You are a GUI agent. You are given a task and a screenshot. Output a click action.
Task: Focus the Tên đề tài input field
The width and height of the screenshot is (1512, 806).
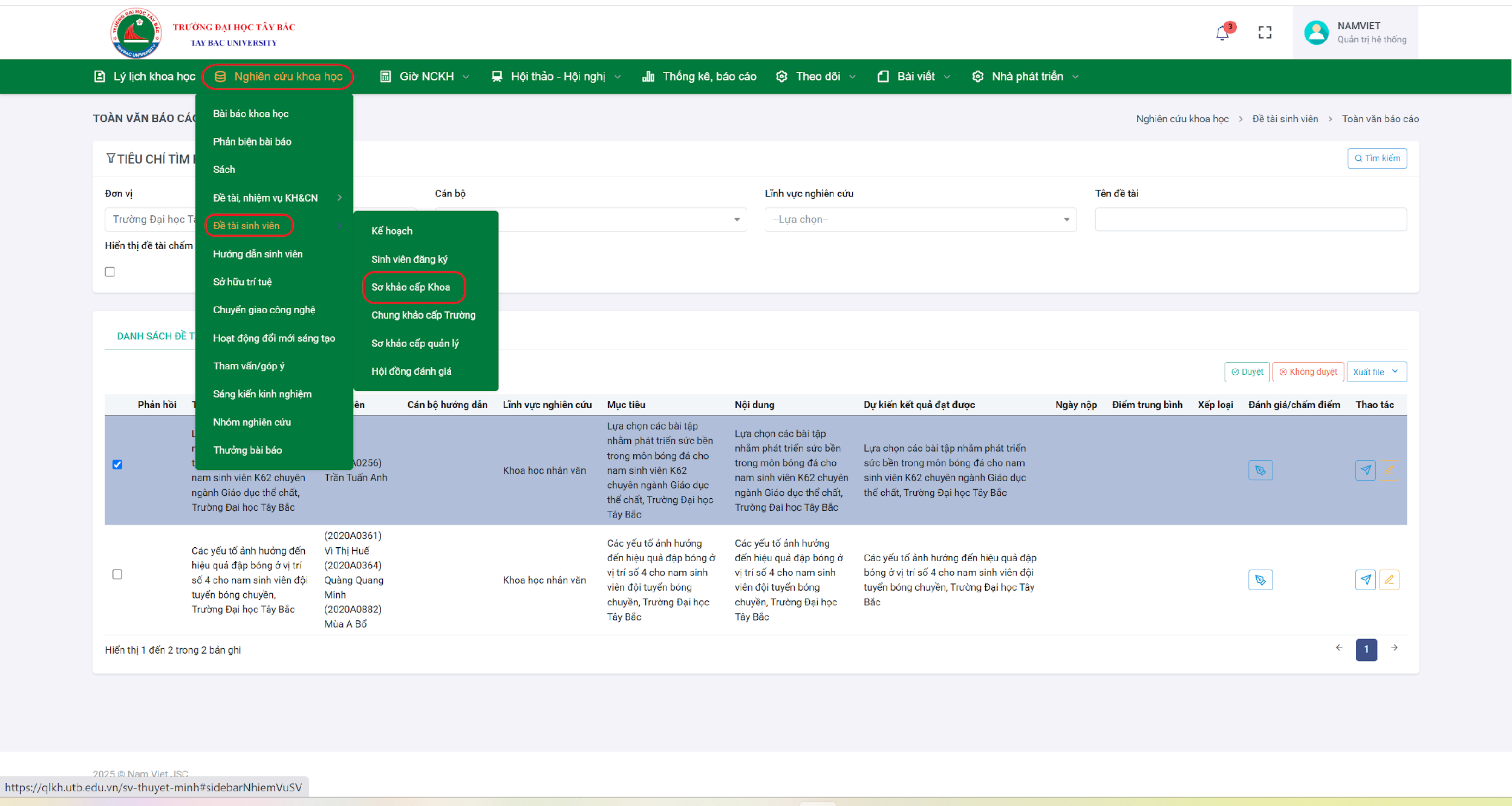[x=1251, y=219]
